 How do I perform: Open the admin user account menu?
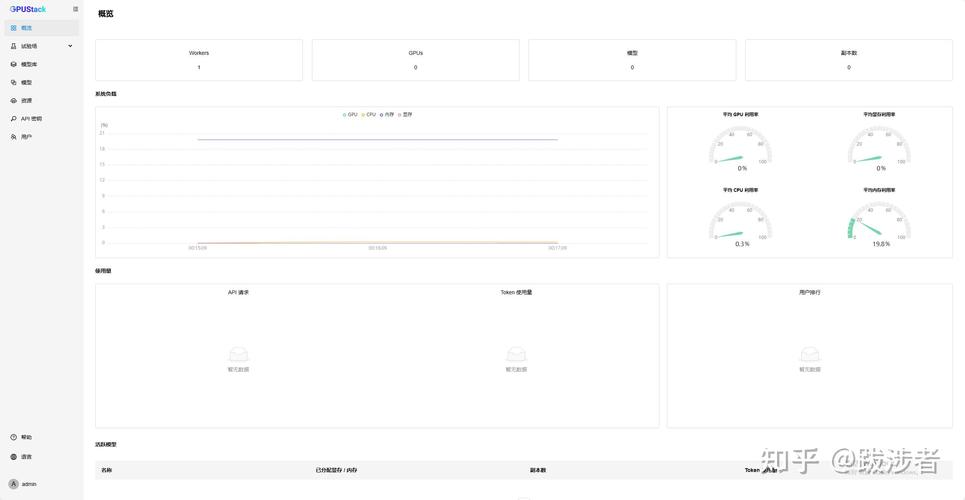pos(23,484)
